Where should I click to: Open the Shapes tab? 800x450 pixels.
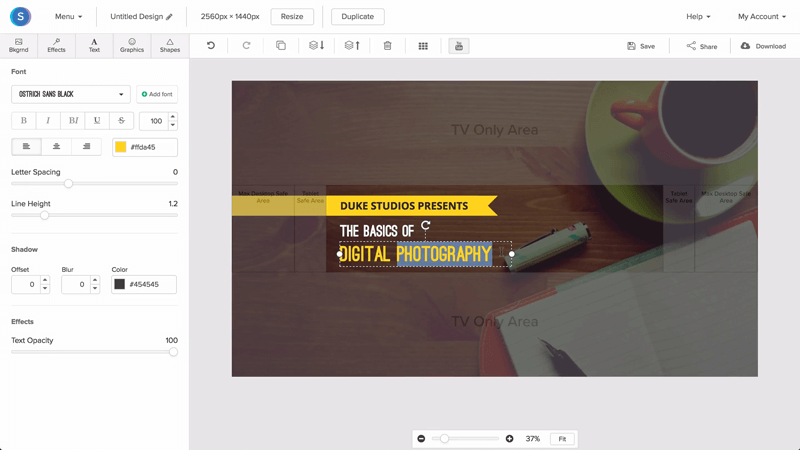point(170,45)
